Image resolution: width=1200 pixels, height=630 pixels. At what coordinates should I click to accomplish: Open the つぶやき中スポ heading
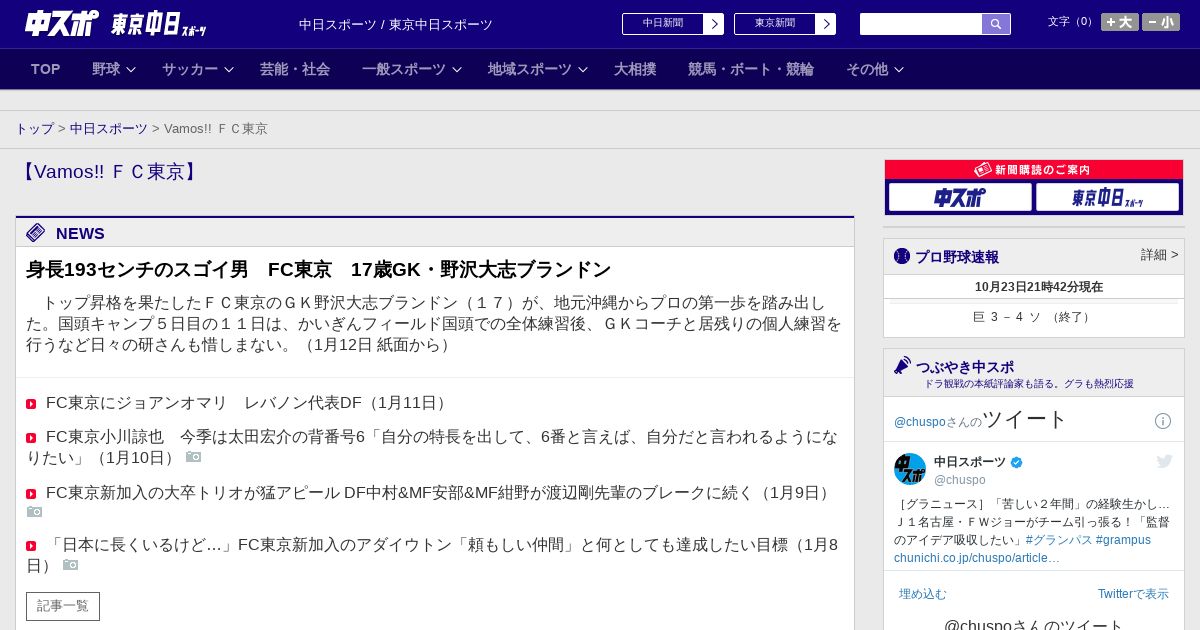(965, 367)
